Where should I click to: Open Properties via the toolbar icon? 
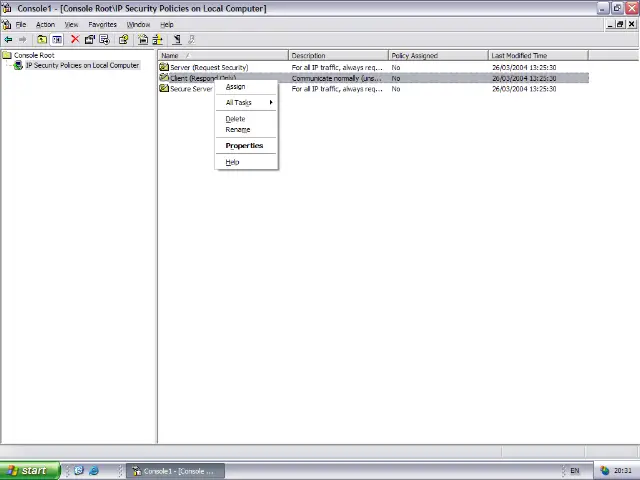point(89,40)
